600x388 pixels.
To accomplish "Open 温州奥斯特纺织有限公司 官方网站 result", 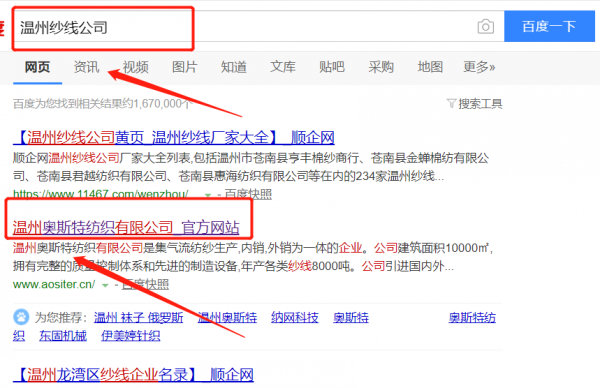I will [126, 227].
